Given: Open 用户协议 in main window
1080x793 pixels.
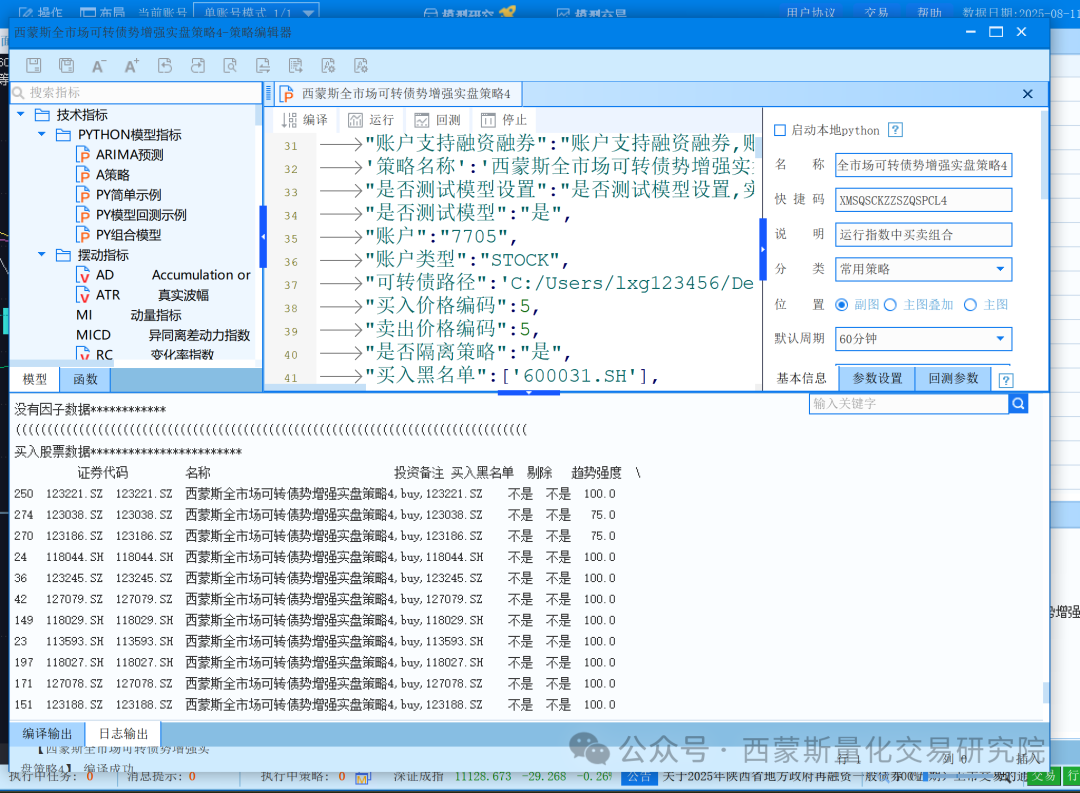Looking at the screenshot, I should tap(811, 12).
